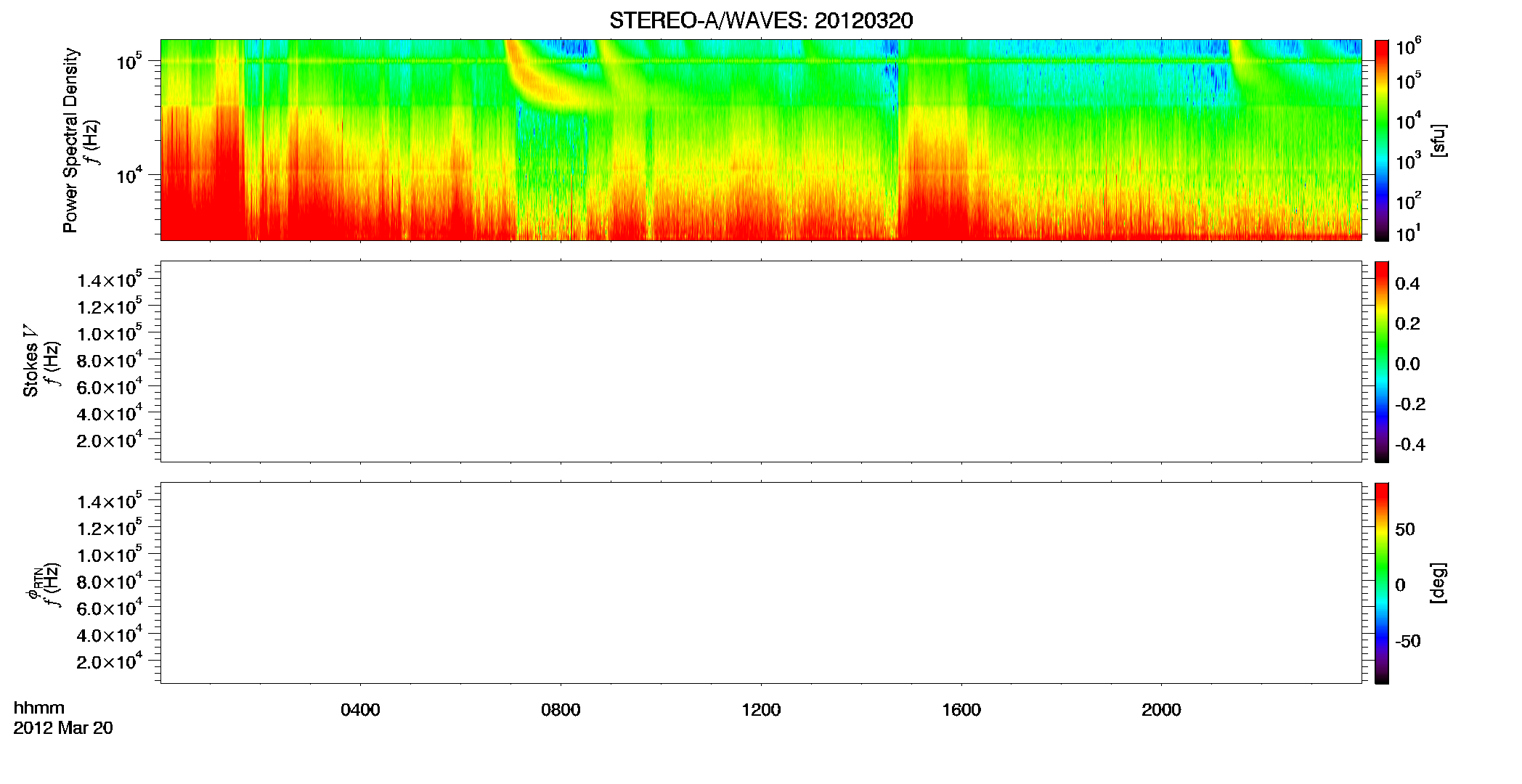This screenshot has height=784, width=1522.
Task: Click the 2000 time tick label
Action: [1161, 710]
